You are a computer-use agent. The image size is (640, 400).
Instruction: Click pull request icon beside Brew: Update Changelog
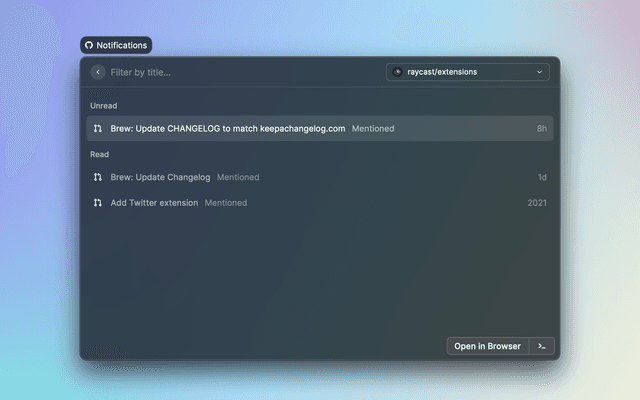coord(98,177)
